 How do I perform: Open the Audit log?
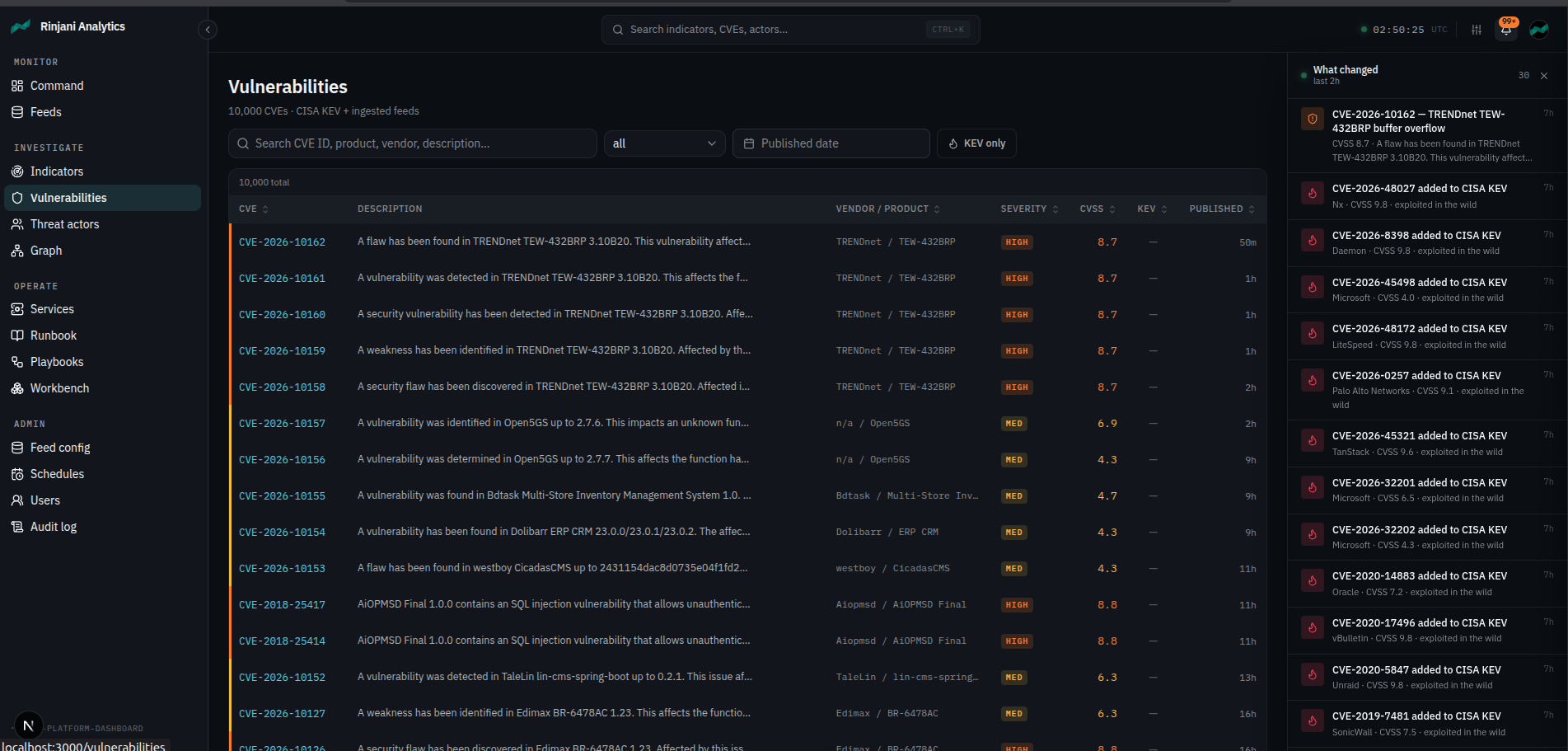point(103,527)
